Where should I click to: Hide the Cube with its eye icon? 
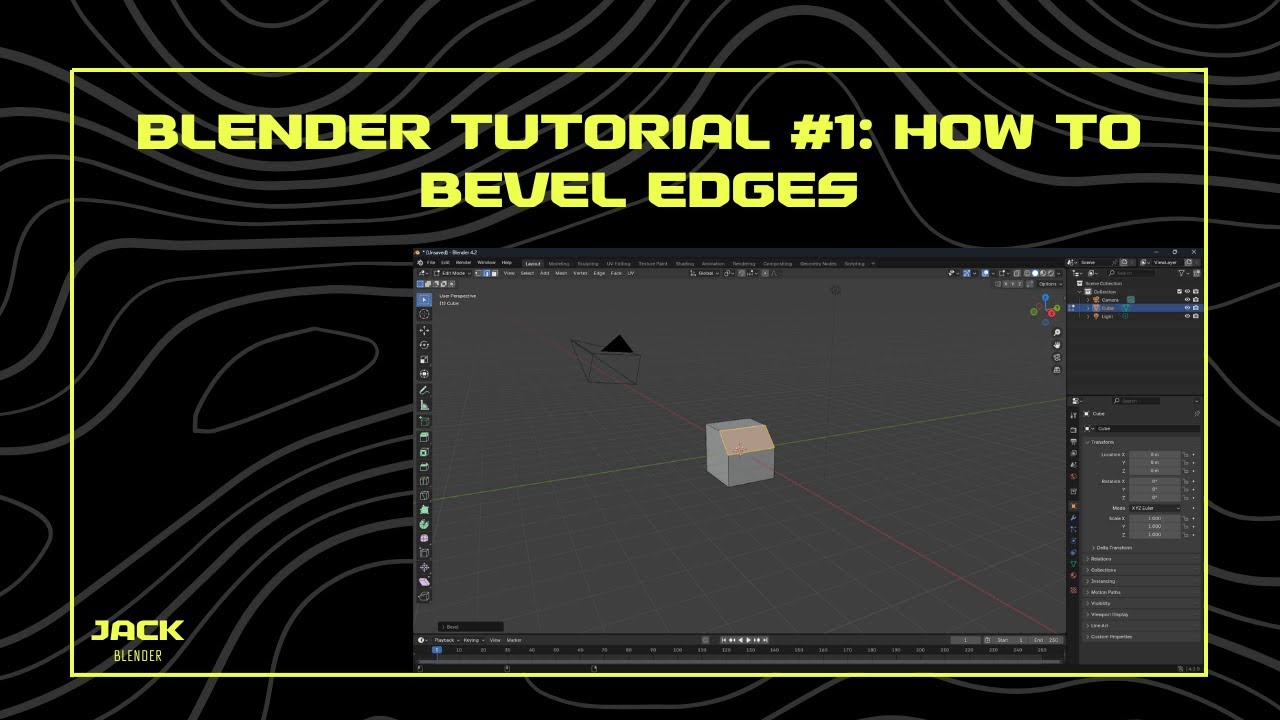tap(1187, 308)
